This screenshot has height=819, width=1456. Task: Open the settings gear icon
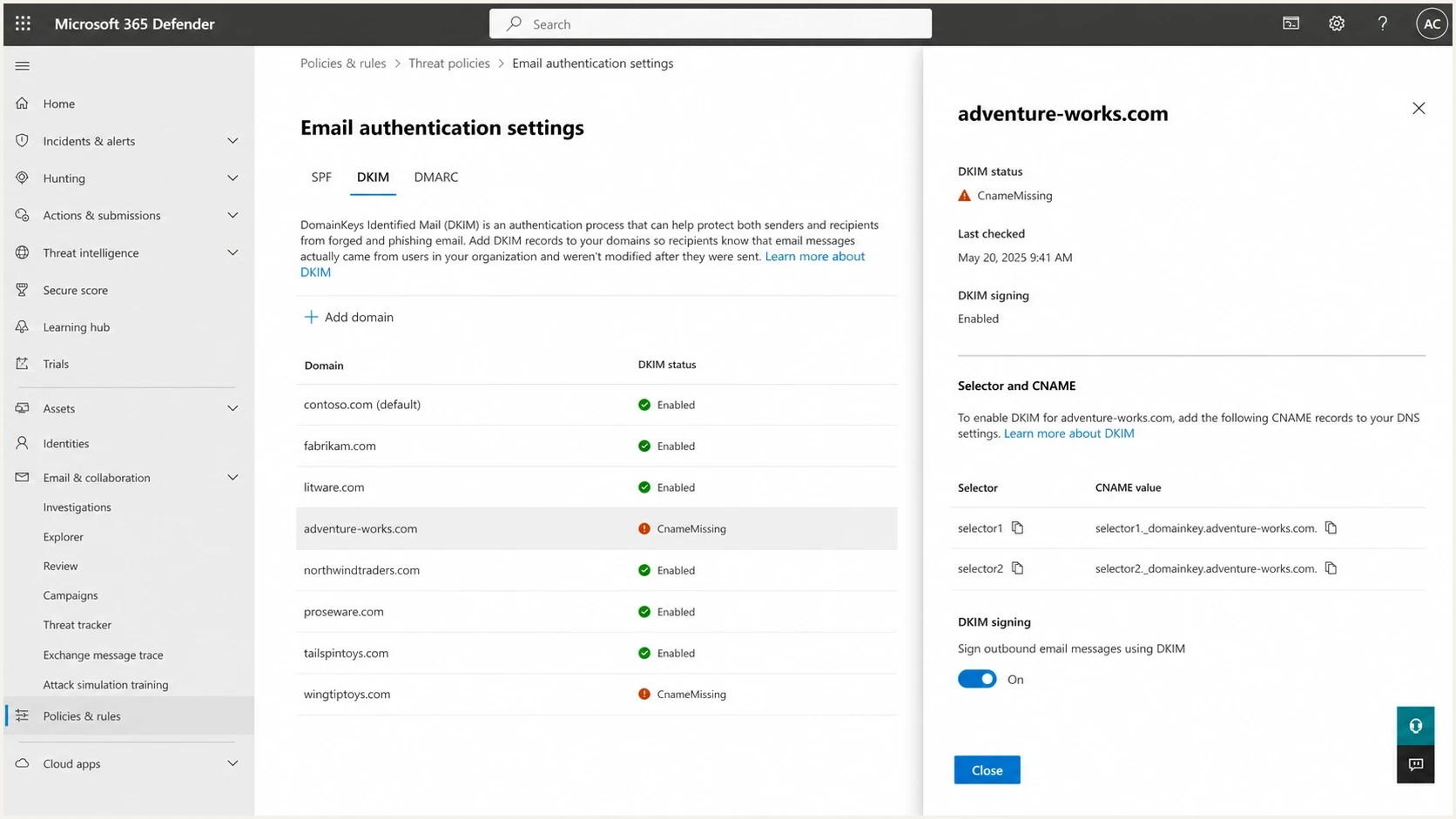tap(1337, 23)
